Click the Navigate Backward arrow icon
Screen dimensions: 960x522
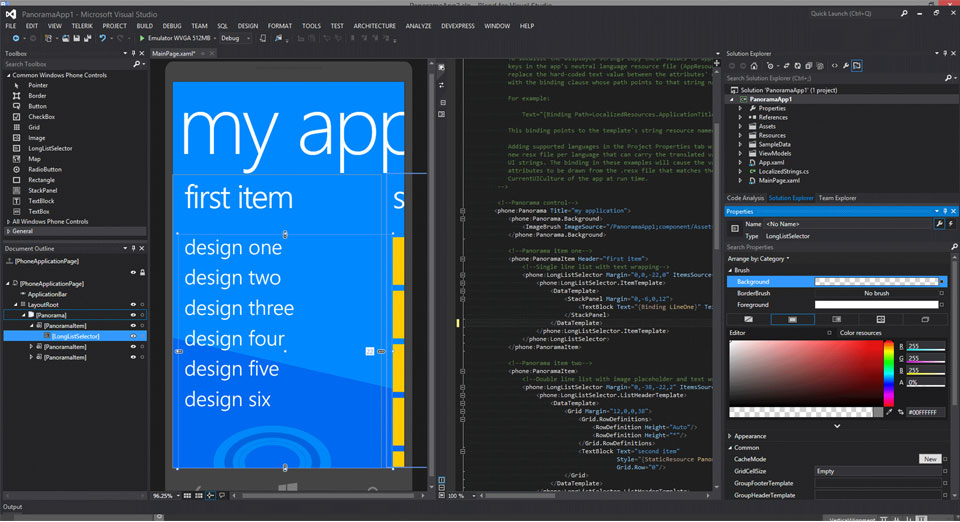(x=16, y=38)
